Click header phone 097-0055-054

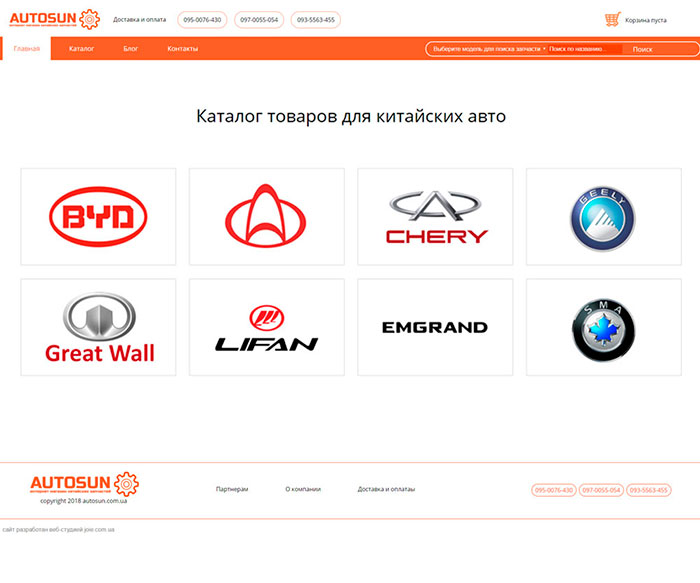point(259,20)
